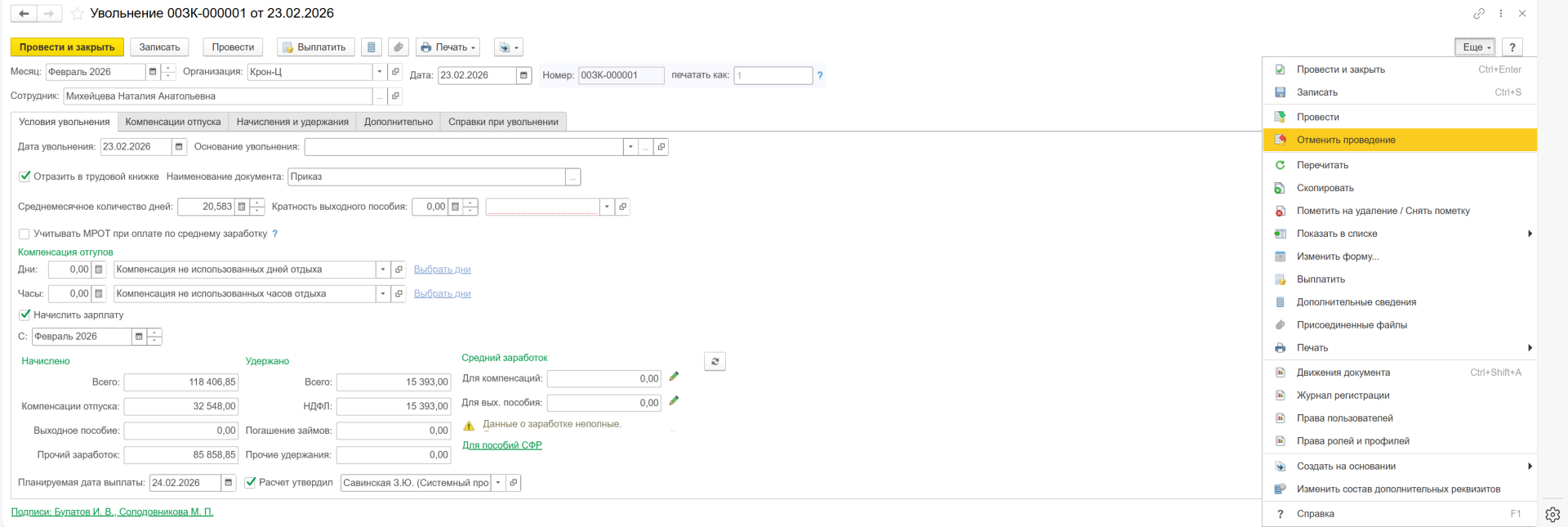Open calendar picker for the Дата field

pyautogui.click(x=523, y=75)
